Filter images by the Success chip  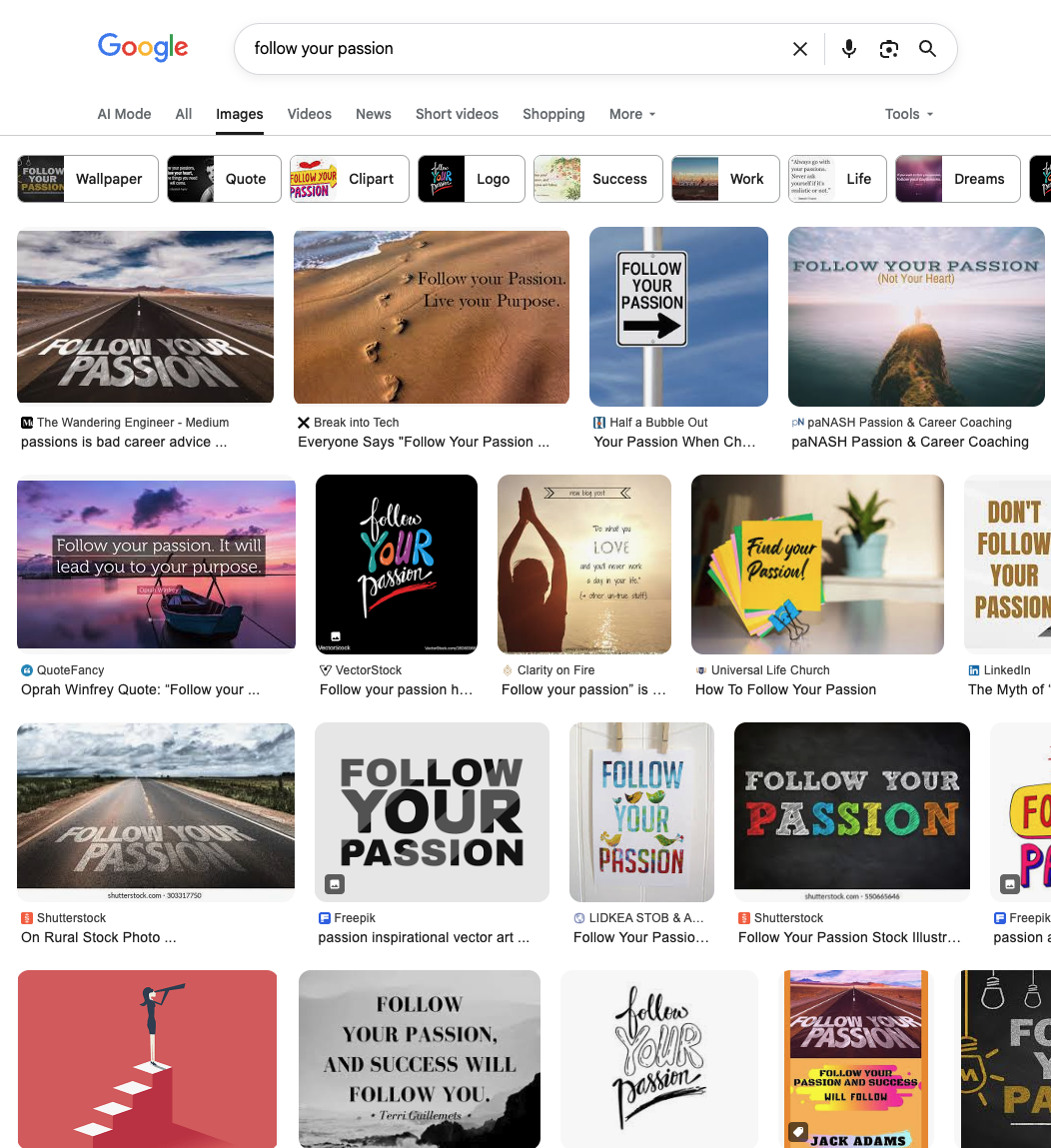point(598,179)
